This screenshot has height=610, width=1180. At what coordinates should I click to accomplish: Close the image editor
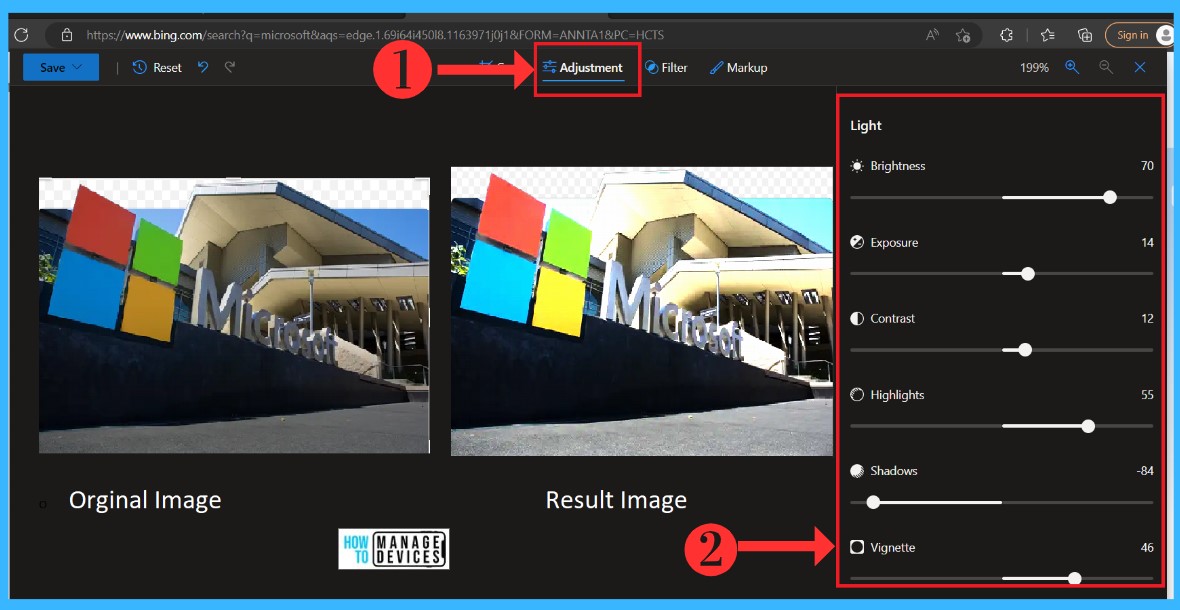1140,67
